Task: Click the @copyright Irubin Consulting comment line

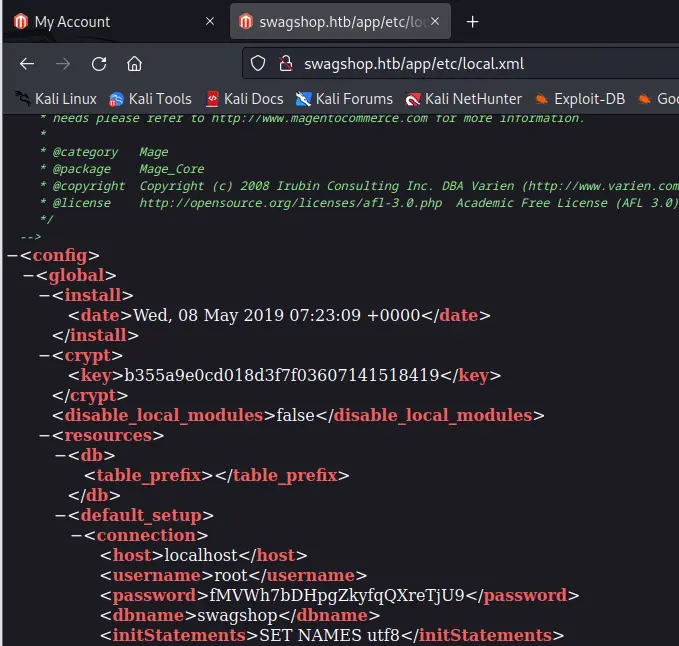Action: [x=359, y=186]
